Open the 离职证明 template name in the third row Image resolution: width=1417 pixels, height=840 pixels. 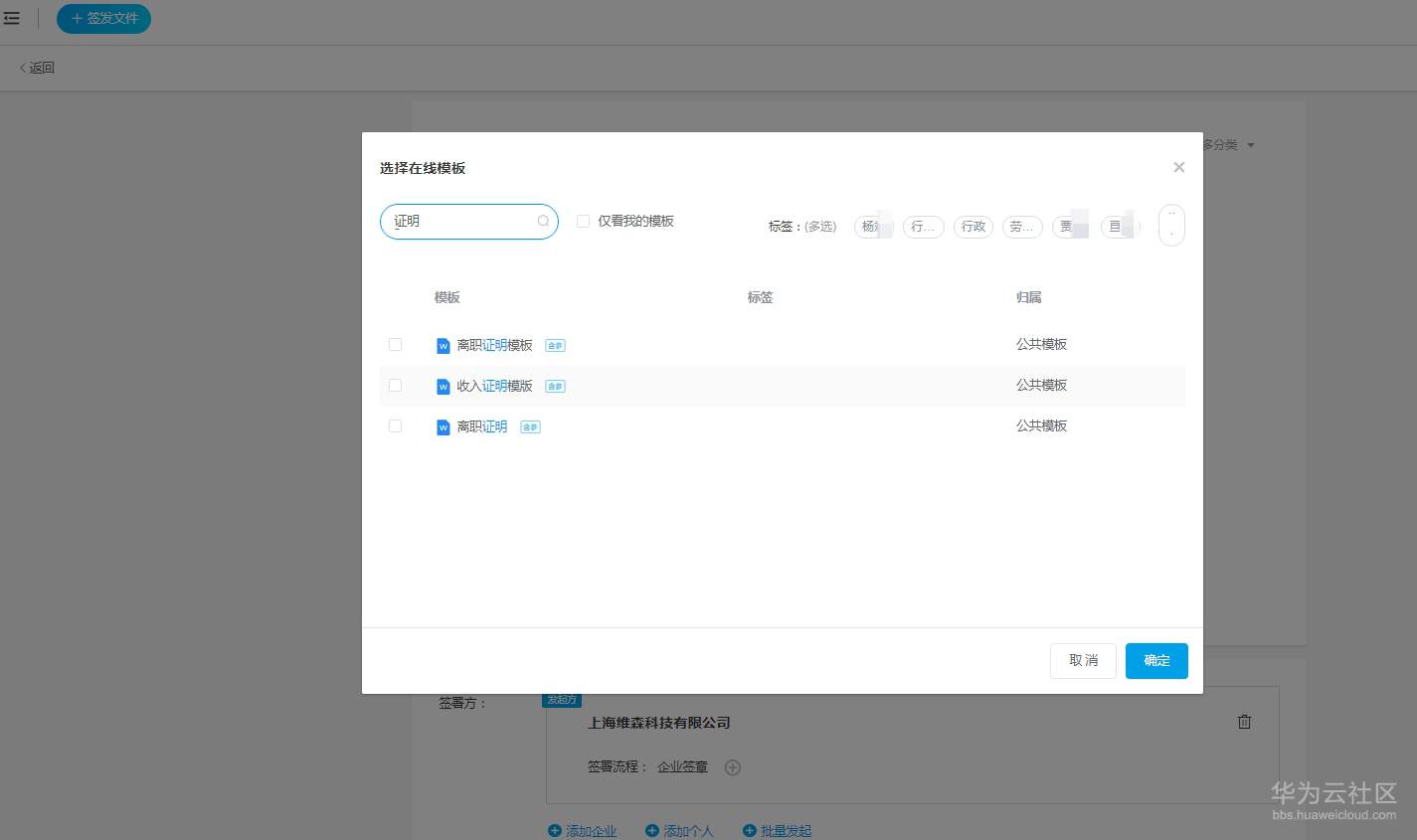pyautogui.click(x=482, y=427)
